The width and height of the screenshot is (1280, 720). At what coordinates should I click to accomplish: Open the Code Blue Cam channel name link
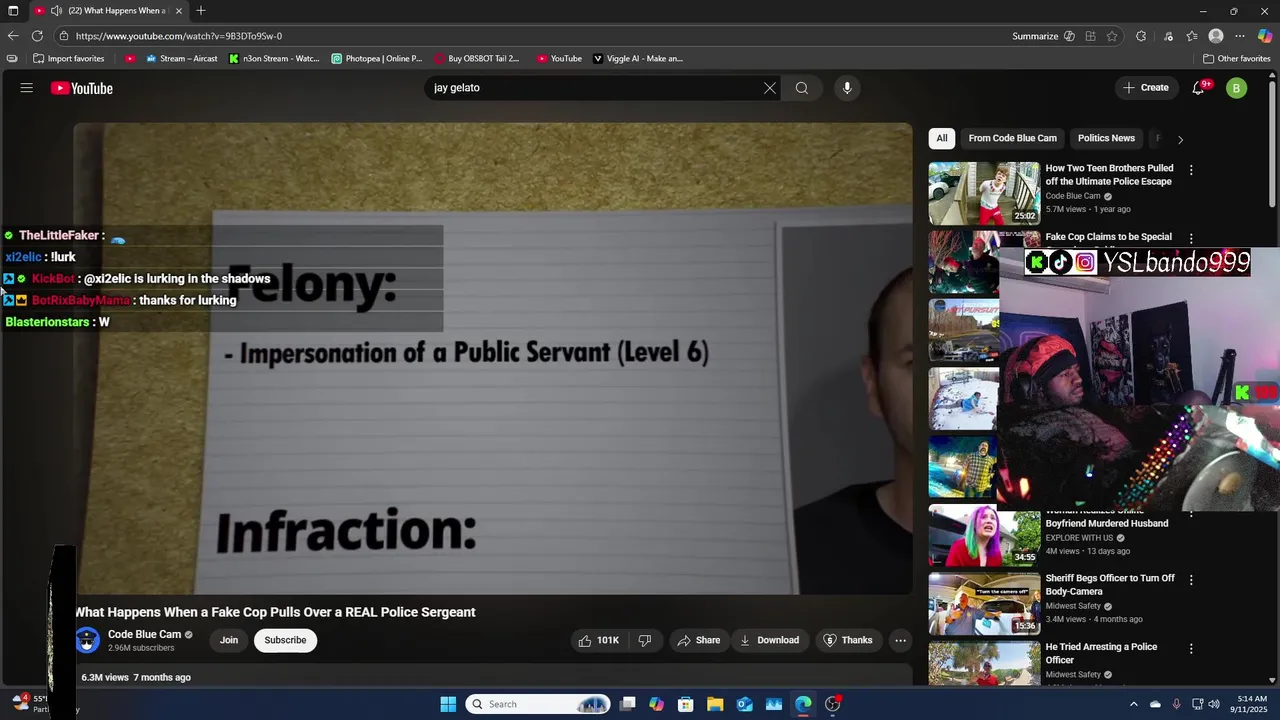pos(144,634)
